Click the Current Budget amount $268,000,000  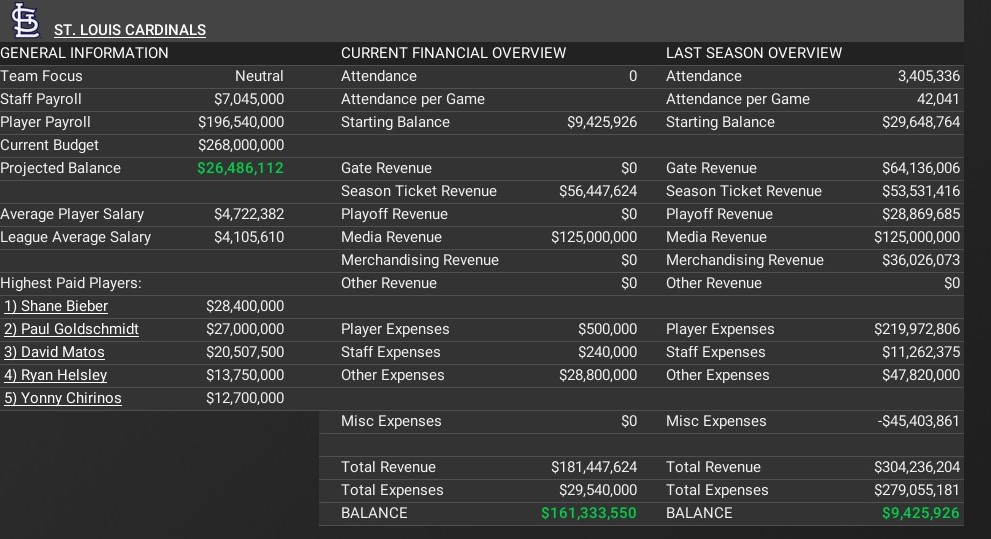point(241,145)
